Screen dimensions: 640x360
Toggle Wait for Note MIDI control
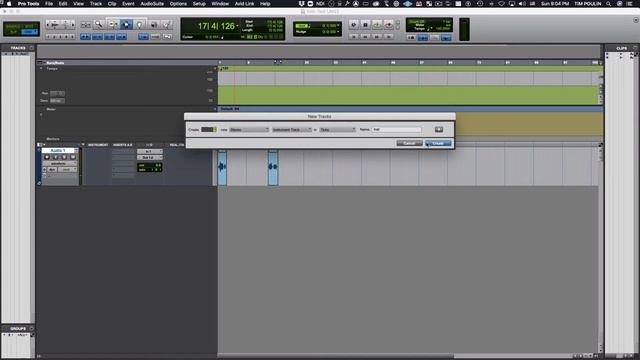(411, 38)
